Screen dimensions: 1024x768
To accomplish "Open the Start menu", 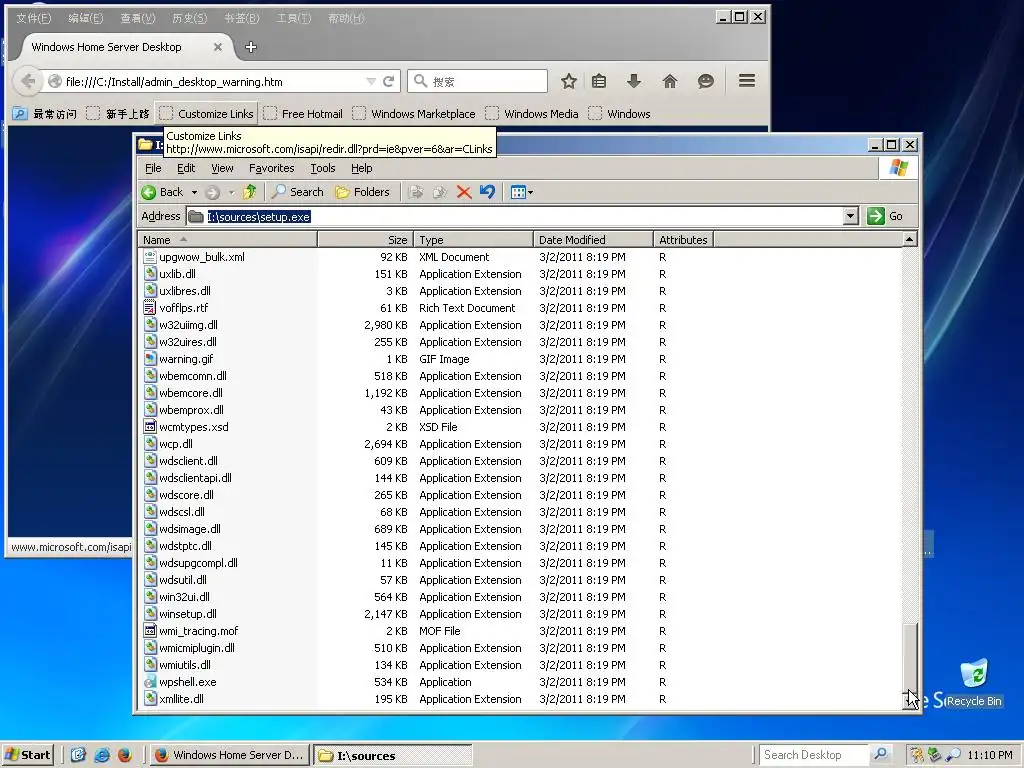I will (x=28, y=755).
